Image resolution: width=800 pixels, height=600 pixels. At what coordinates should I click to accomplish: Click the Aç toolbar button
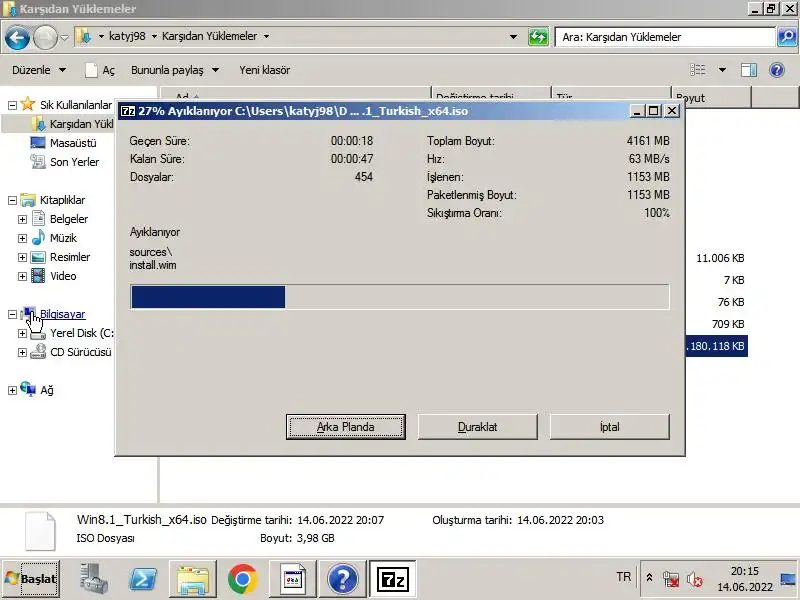tap(100, 70)
